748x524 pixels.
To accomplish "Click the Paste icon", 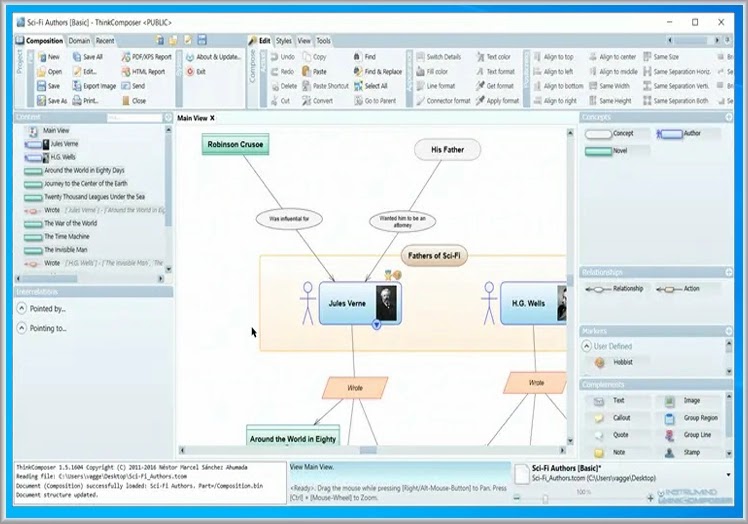I will tap(306, 72).
